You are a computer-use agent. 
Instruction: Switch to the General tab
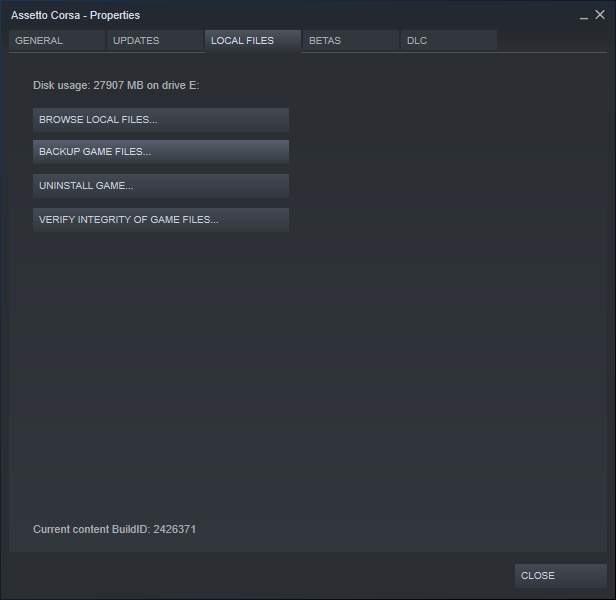57,40
